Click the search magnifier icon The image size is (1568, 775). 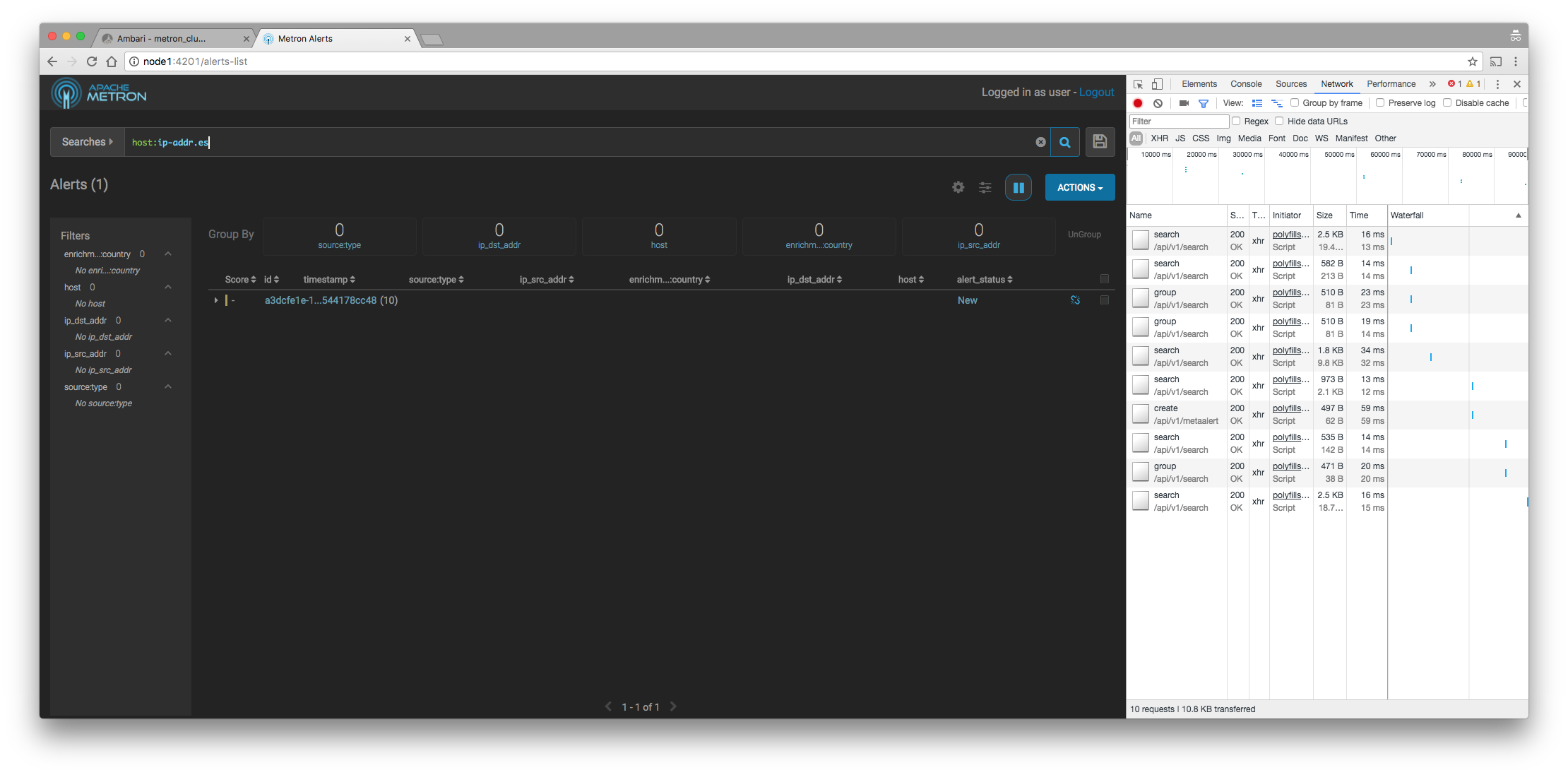(1065, 141)
